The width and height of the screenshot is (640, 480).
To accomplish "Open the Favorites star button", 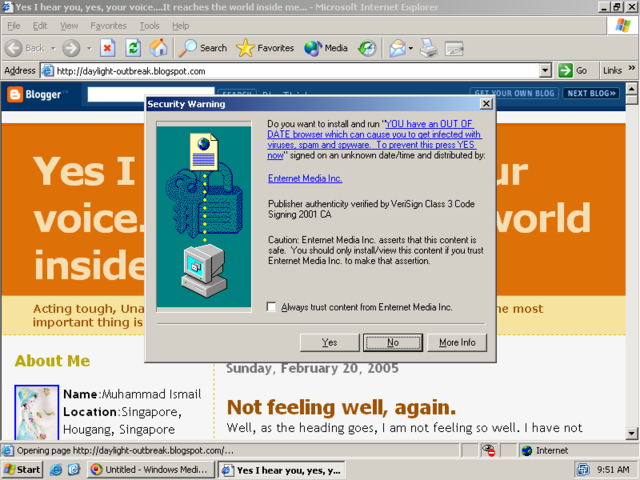I will [x=265, y=47].
